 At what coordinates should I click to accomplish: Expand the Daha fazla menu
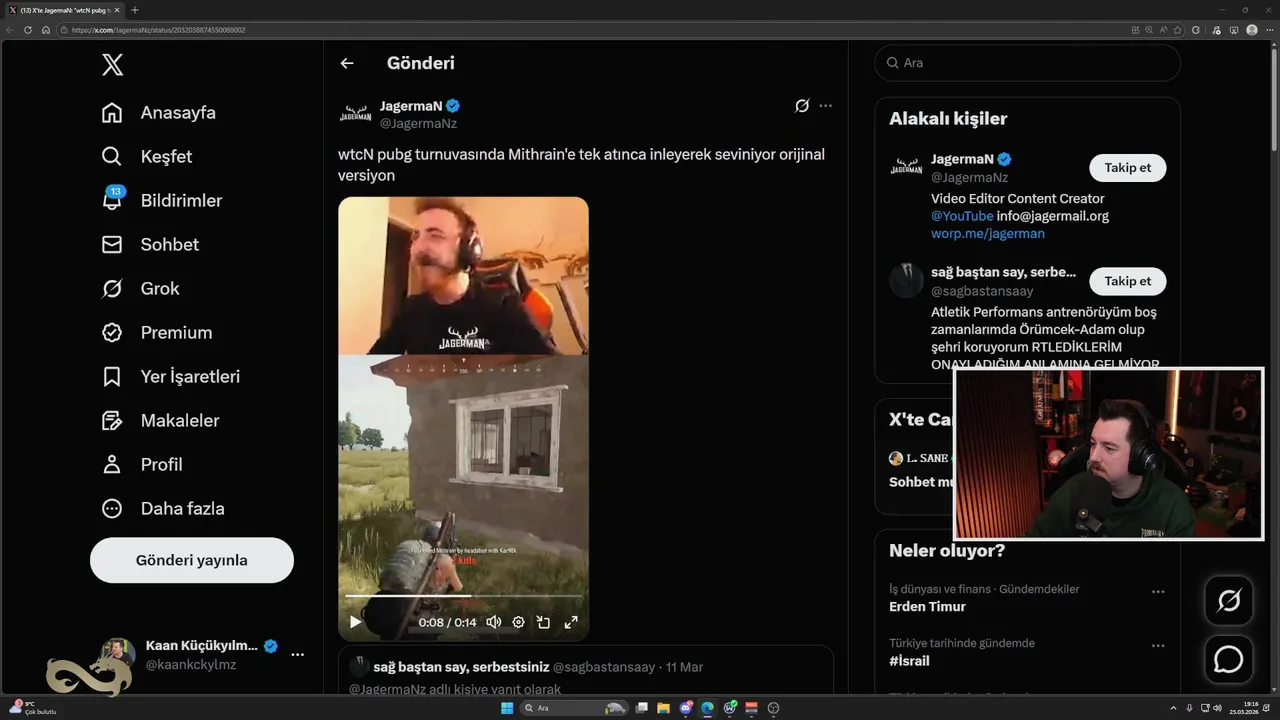(163, 508)
